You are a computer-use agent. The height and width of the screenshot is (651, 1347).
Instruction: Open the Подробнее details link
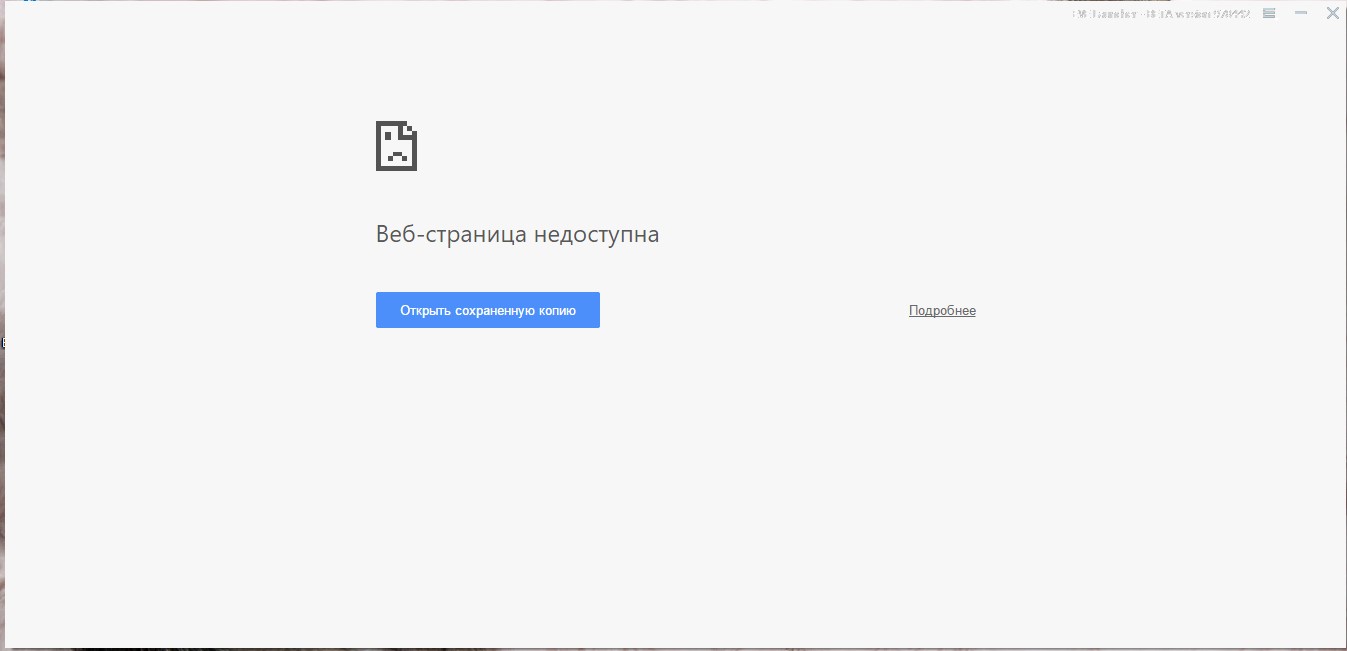coord(942,311)
